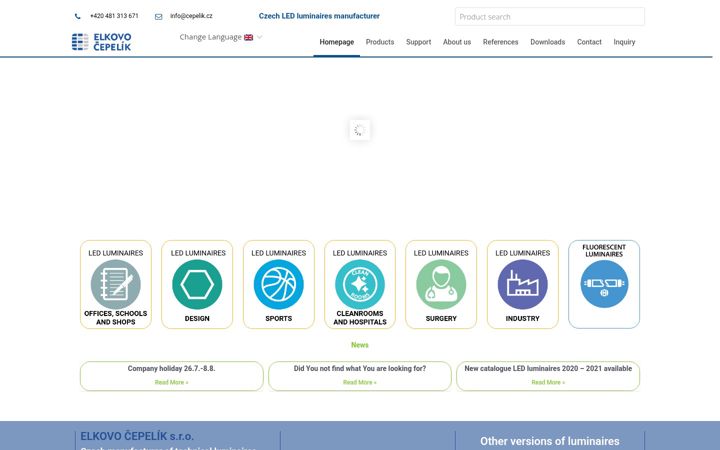Image resolution: width=720 pixels, height=450 pixels.
Task: Click the INDUSTRY card label
Action: click(523, 319)
